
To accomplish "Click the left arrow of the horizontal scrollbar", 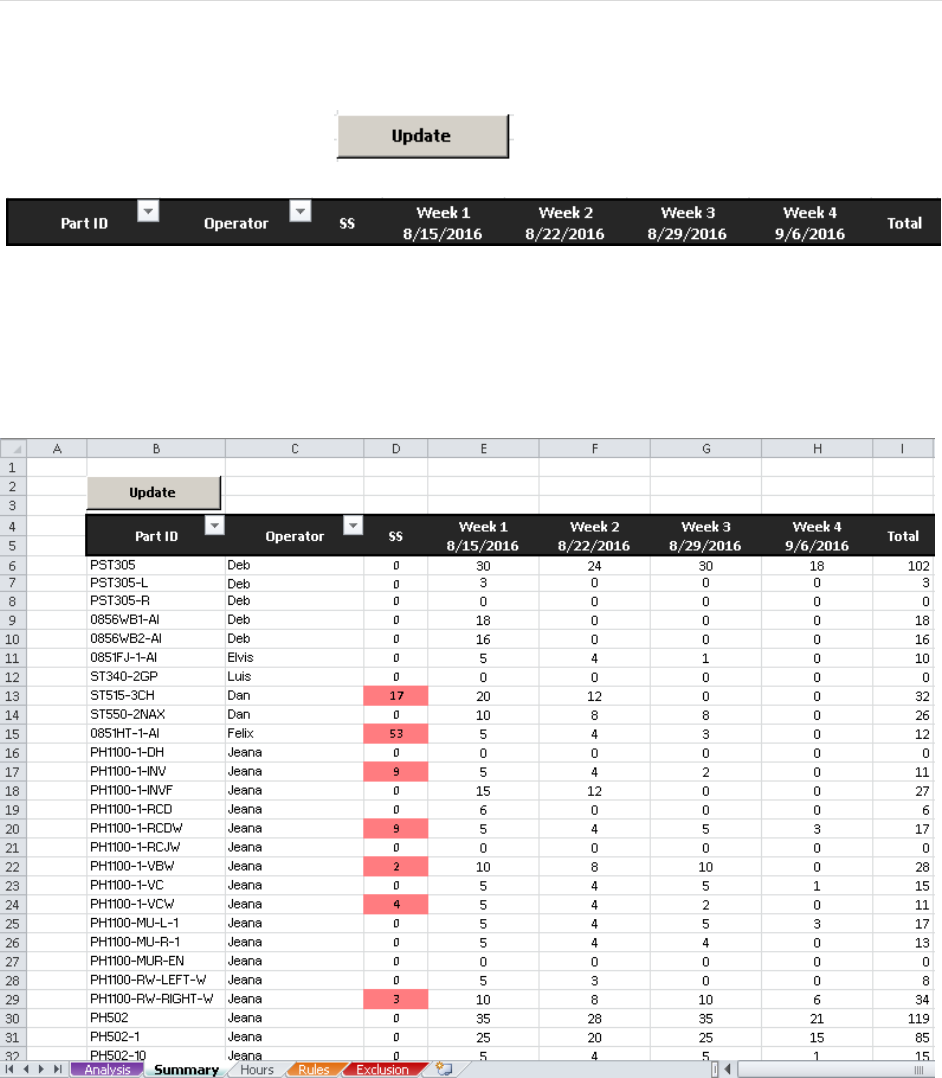I will coord(727,1069).
